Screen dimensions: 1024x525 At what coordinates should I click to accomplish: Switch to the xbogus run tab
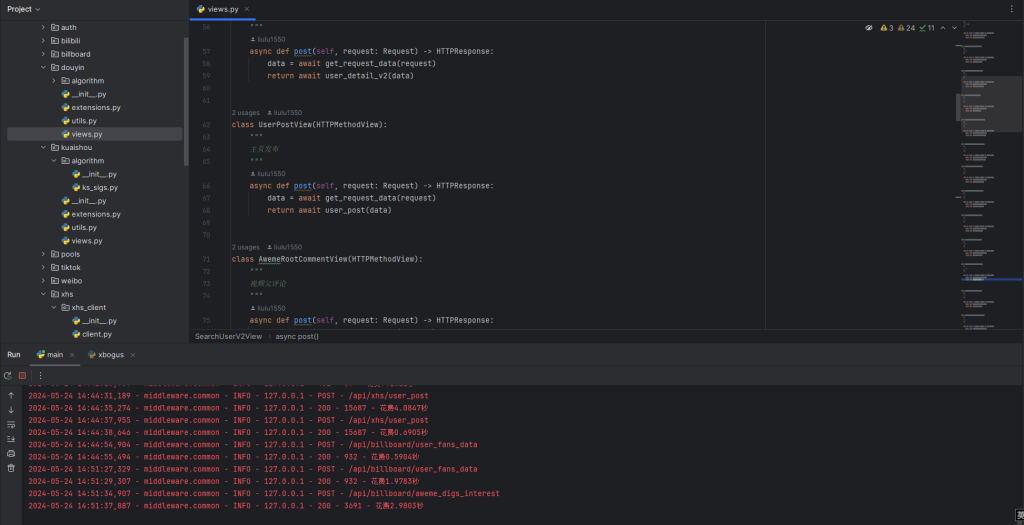click(x=110, y=354)
